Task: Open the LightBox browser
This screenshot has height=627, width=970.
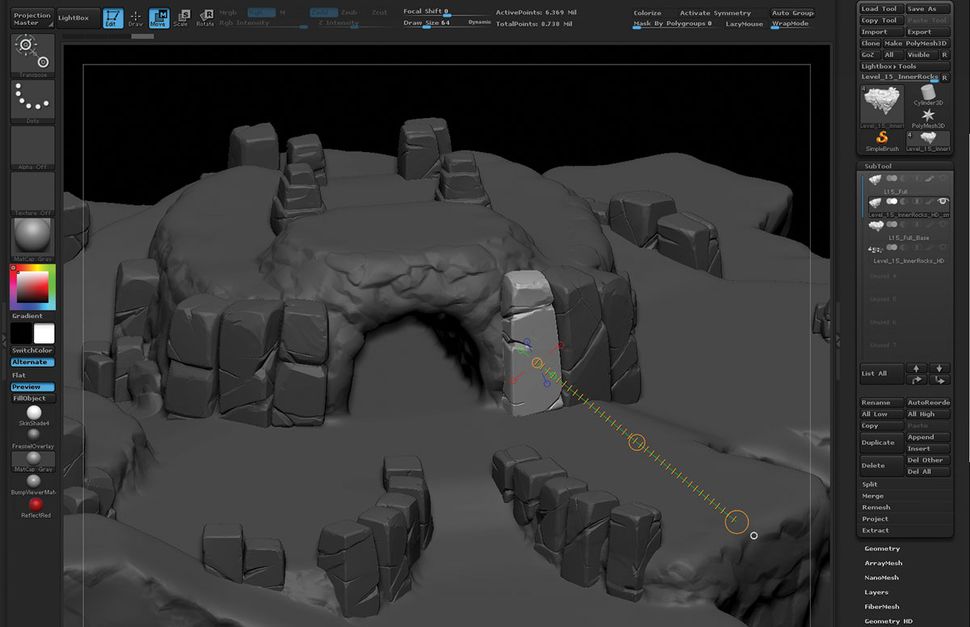Action: point(74,17)
